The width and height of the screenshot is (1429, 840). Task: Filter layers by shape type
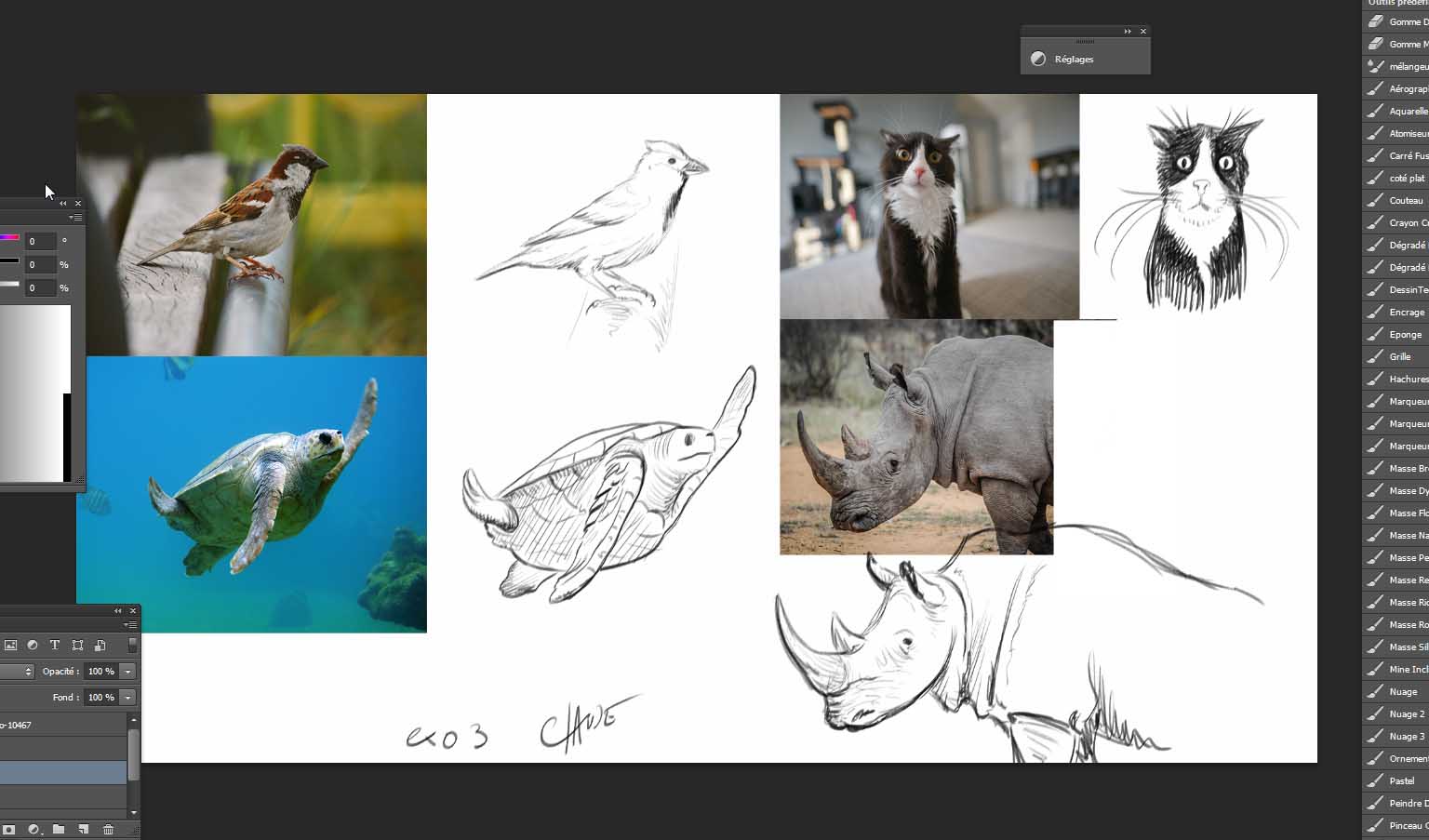pos(77,645)
